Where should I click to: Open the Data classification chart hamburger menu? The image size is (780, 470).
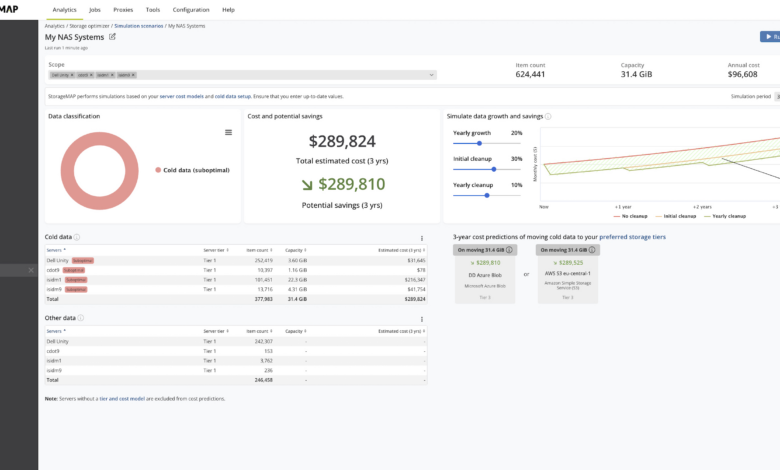coord(228,132)
